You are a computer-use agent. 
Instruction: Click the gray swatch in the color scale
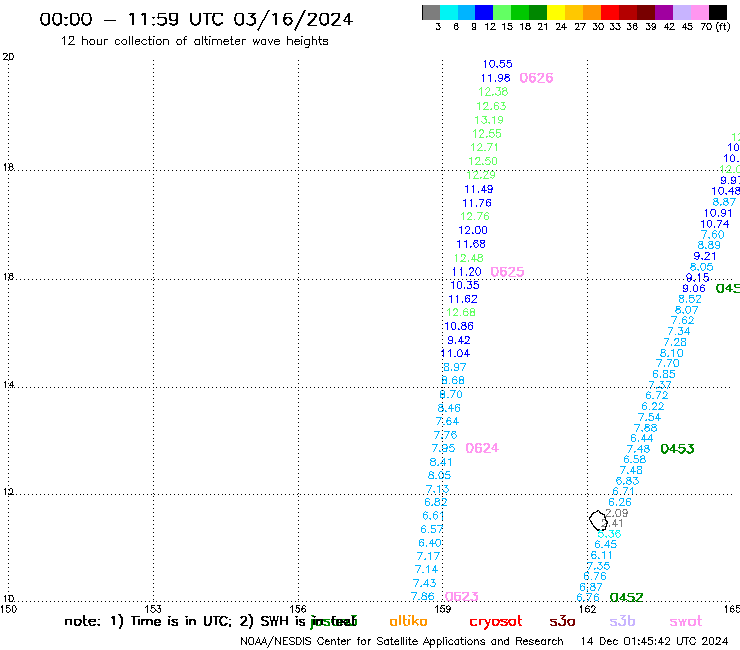click(431, 12)
